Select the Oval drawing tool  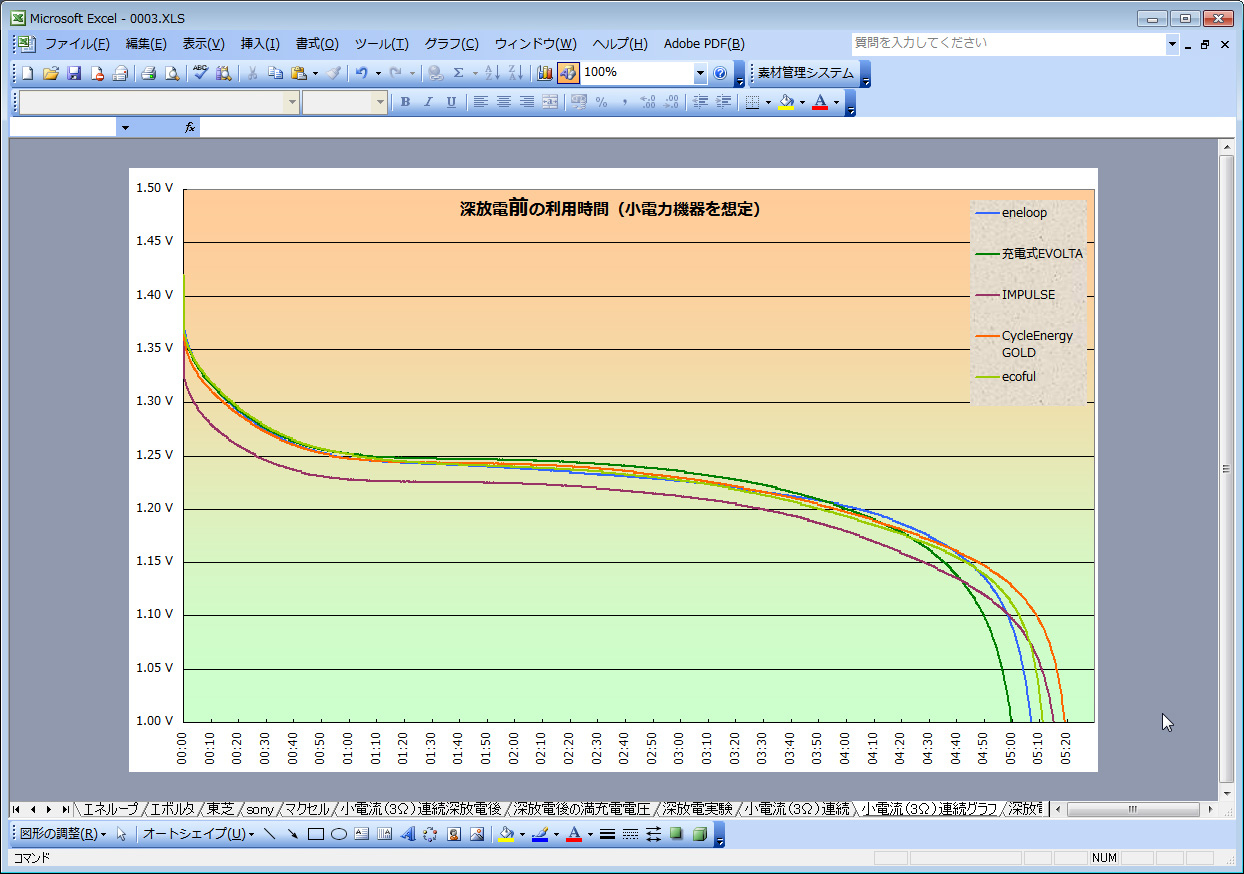tap(339, 834)
